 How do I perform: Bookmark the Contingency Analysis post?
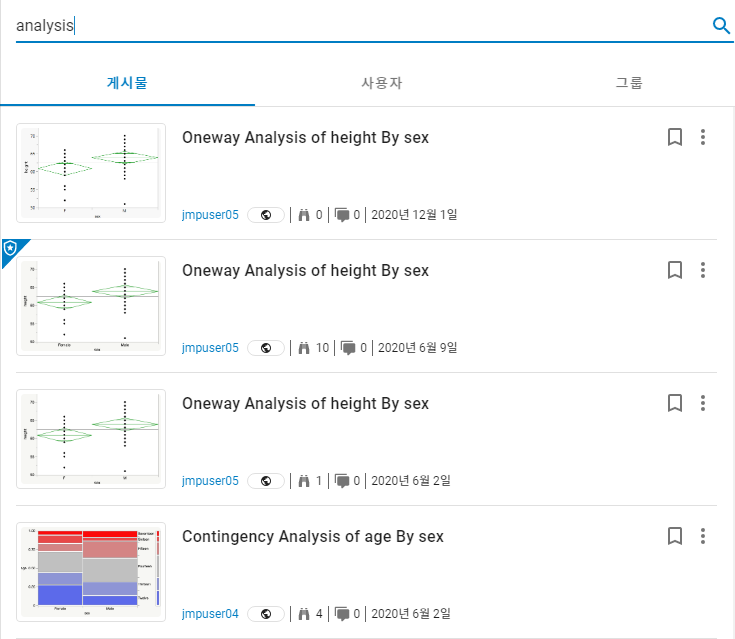(x=675, y=536)
